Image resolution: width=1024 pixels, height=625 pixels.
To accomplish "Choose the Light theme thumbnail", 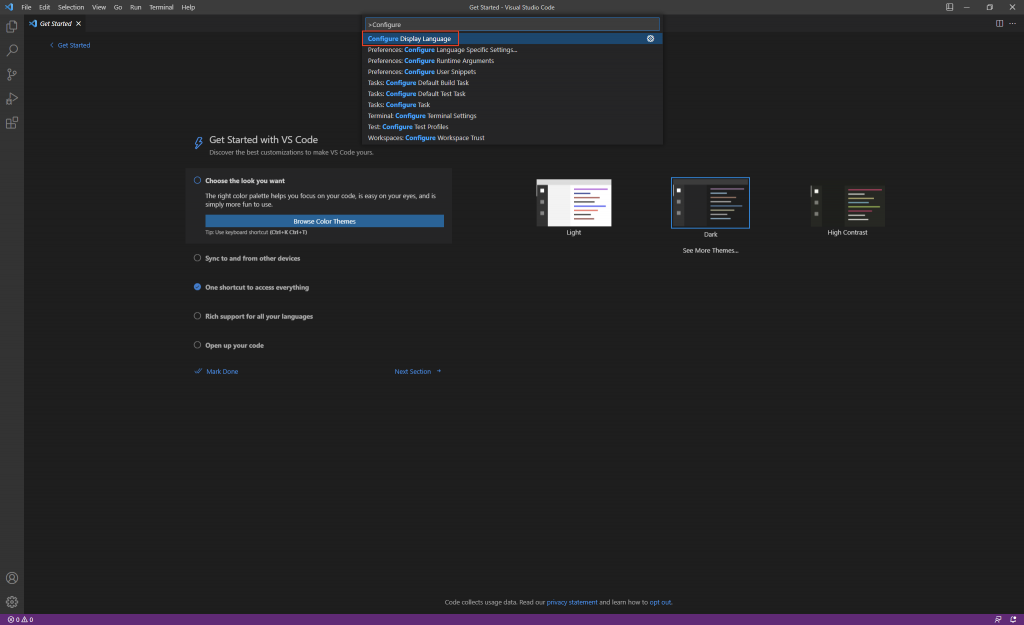I will click(x=573, y=203).
